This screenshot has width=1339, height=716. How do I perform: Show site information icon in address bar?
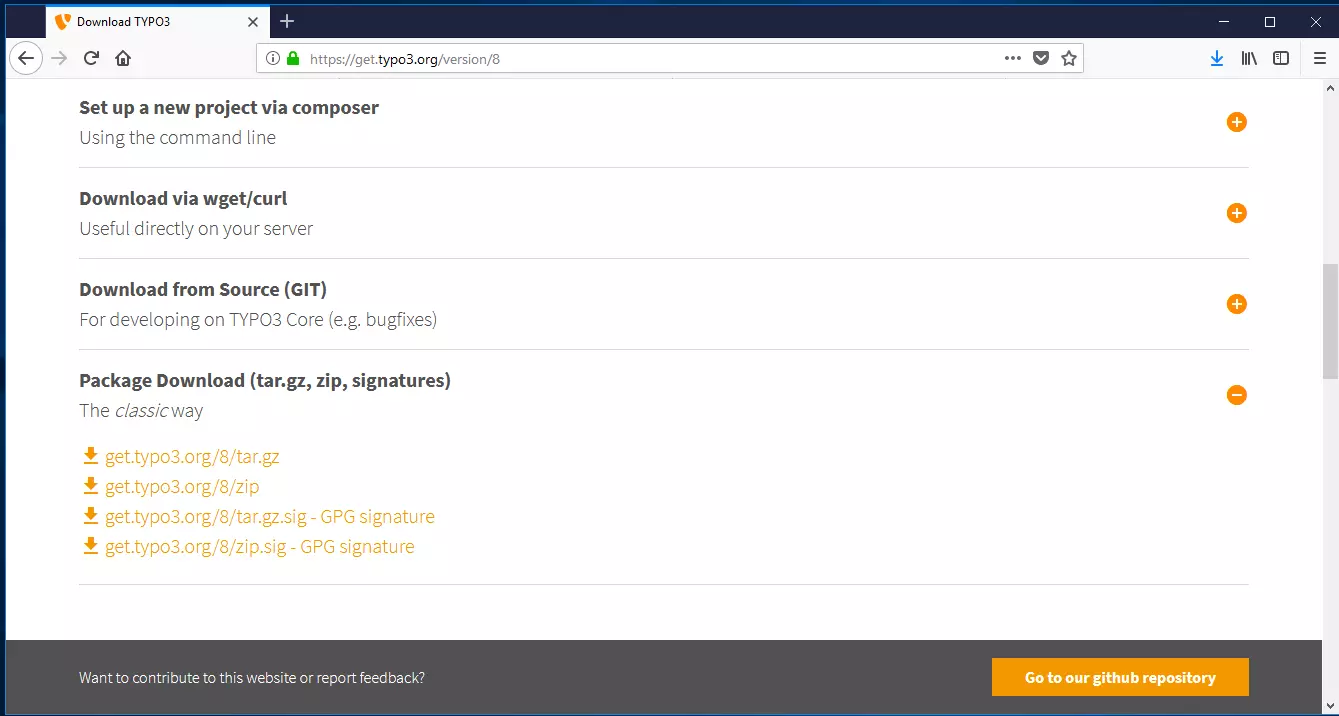point(272,59)
